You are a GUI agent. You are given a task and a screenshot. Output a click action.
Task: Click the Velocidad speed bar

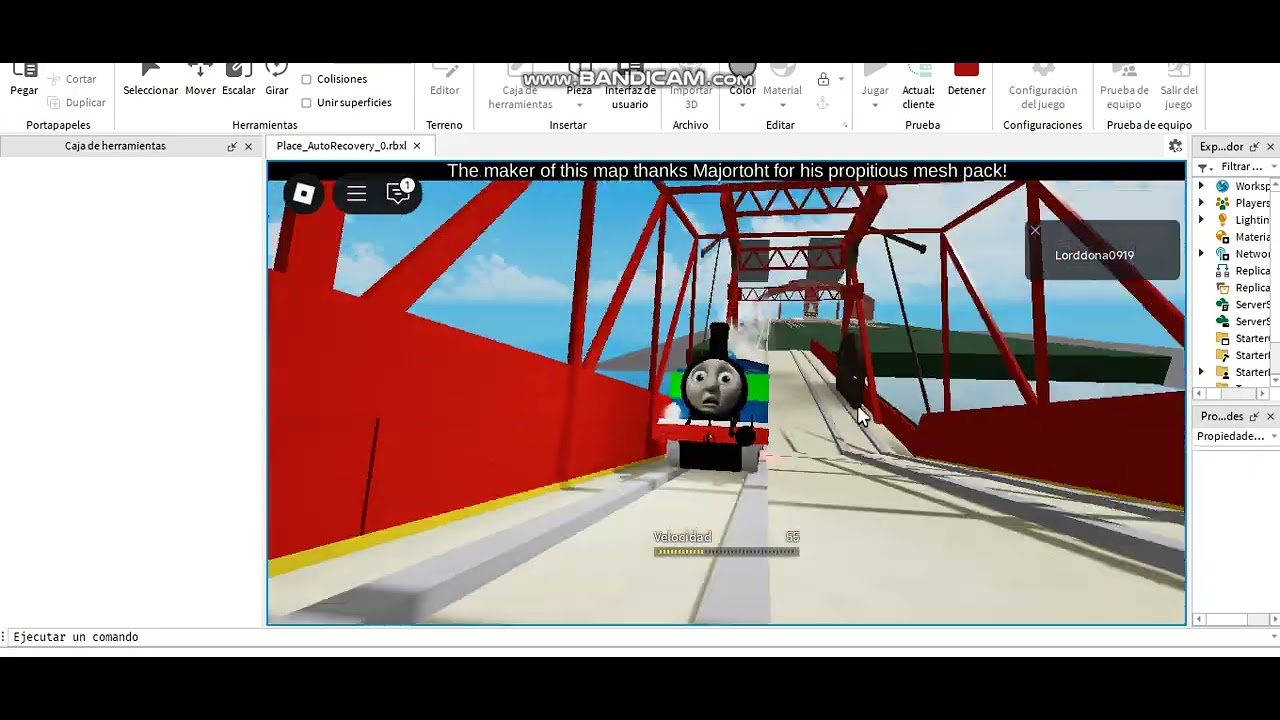[x=726, y=551]
